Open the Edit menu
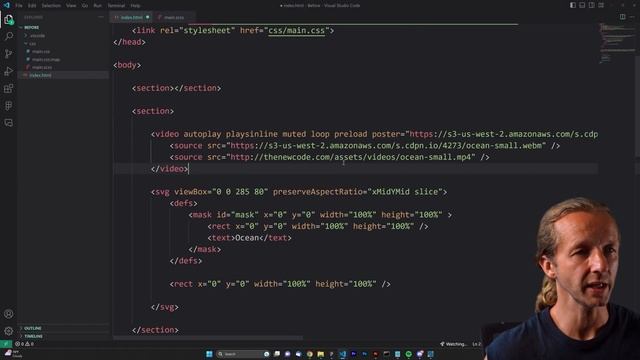Screen dimensions: 640x360 coord(32,6)
